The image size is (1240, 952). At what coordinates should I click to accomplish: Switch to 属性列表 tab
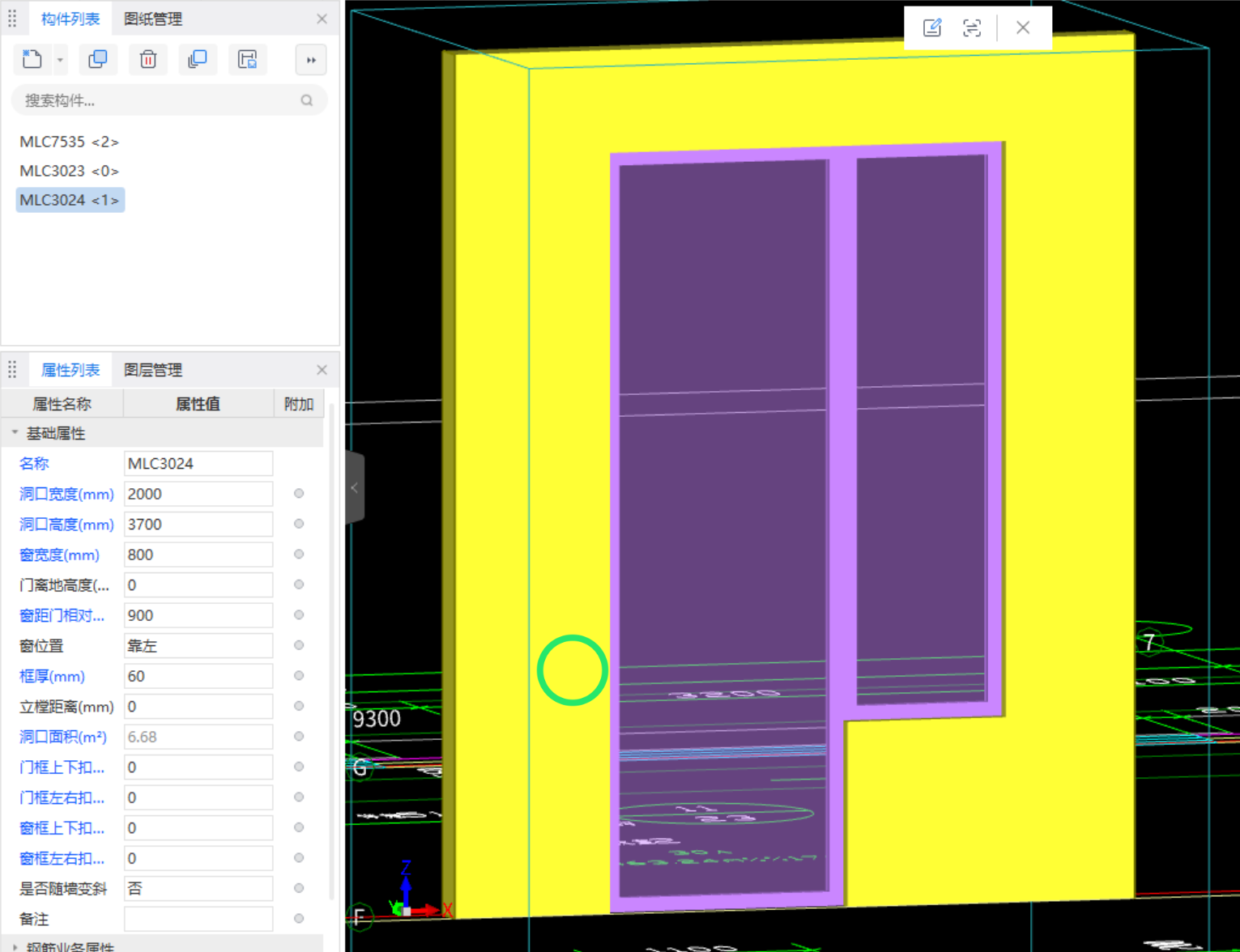(70, 370)
